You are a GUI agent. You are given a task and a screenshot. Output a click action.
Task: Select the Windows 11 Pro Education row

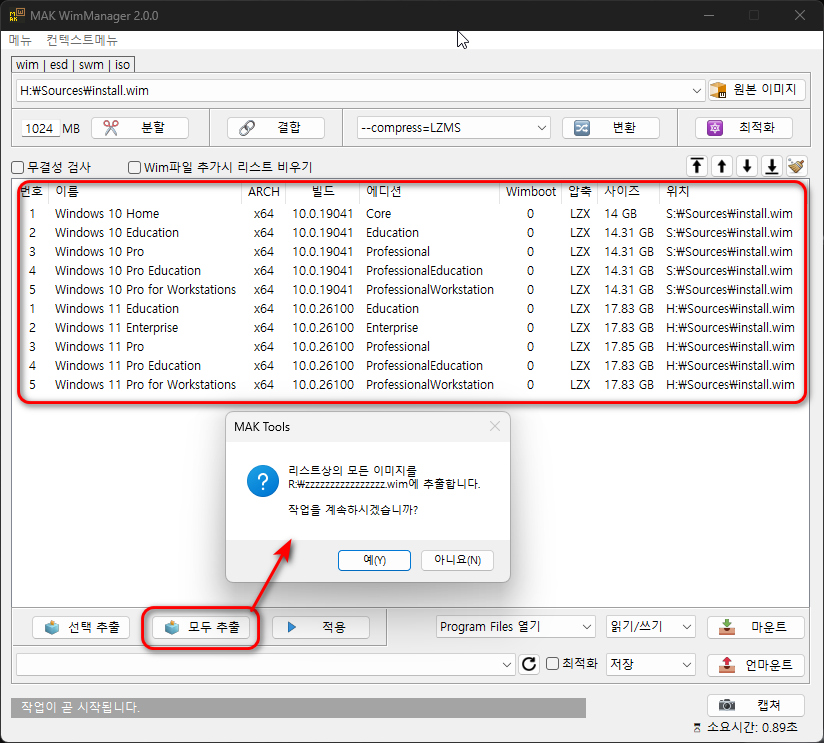[x=411, y=365]
